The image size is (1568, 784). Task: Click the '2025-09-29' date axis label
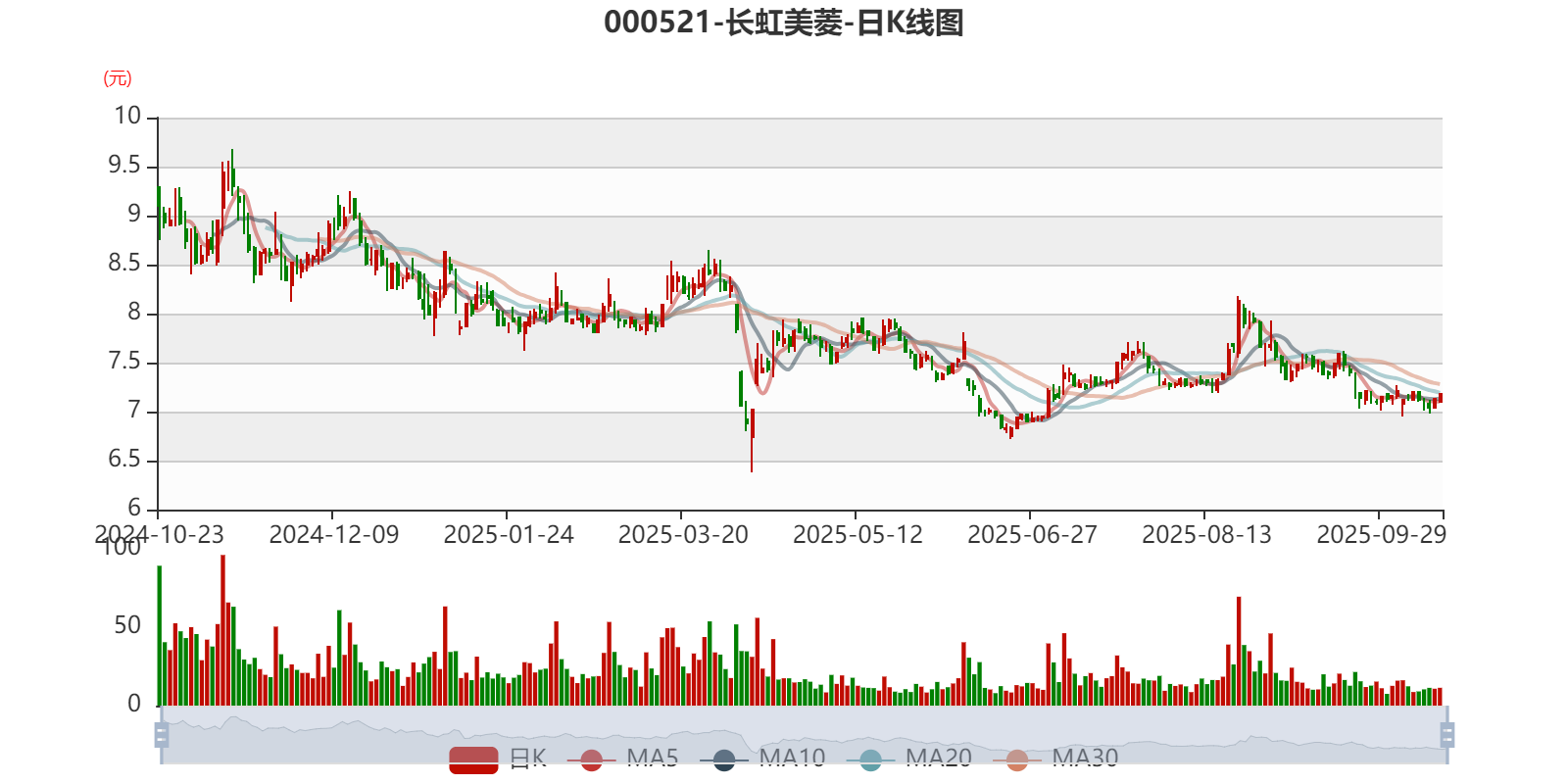1381,534
